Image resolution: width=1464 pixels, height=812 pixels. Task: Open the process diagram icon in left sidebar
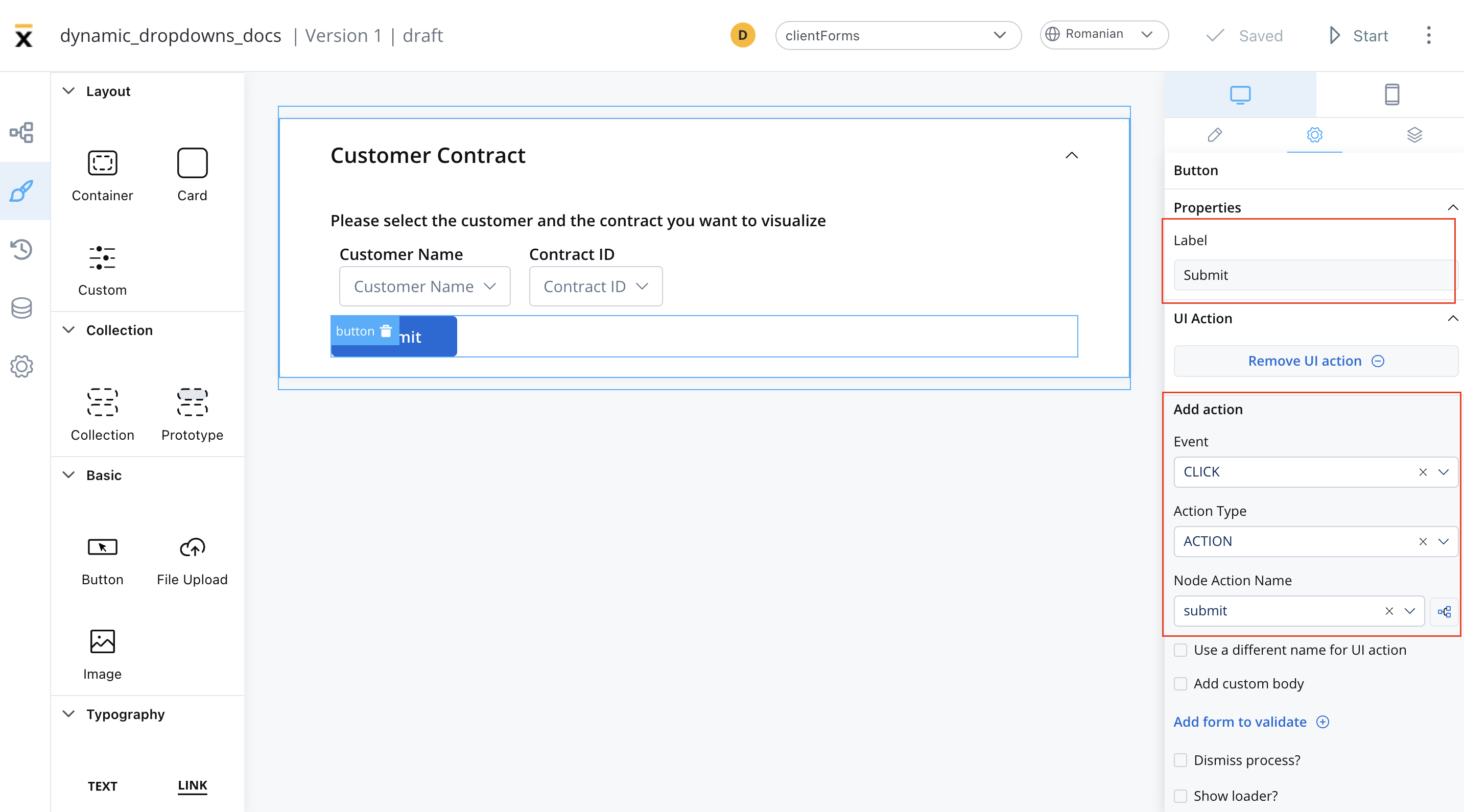click(21, 132)
